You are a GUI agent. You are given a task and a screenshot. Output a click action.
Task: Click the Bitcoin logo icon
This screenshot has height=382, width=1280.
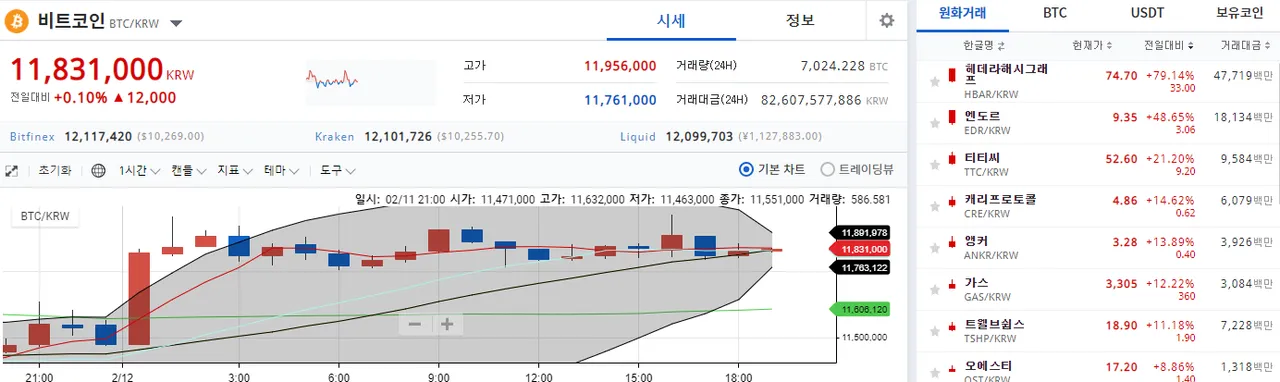click(17, 21)
